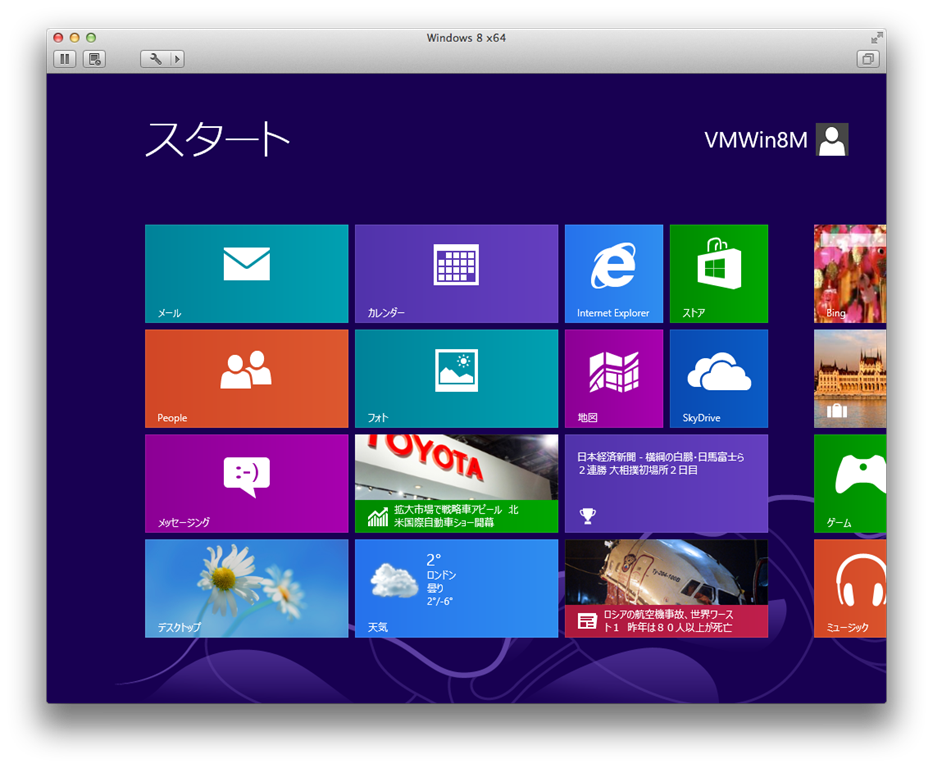The width and height of the screenshot is (933, 768).
Task: Minimize the Windows 8 x64 window
Action: click(x=74, y=37)
